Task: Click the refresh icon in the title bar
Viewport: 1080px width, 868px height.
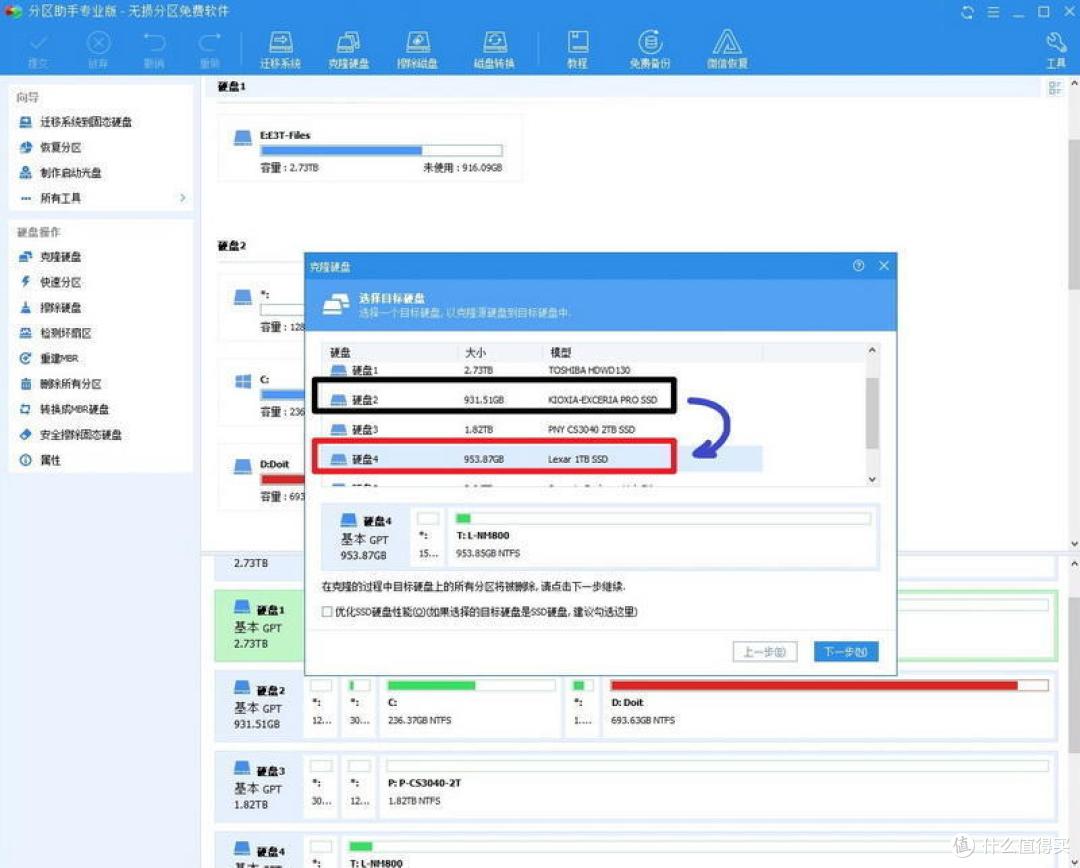Action: pos(966,11)
